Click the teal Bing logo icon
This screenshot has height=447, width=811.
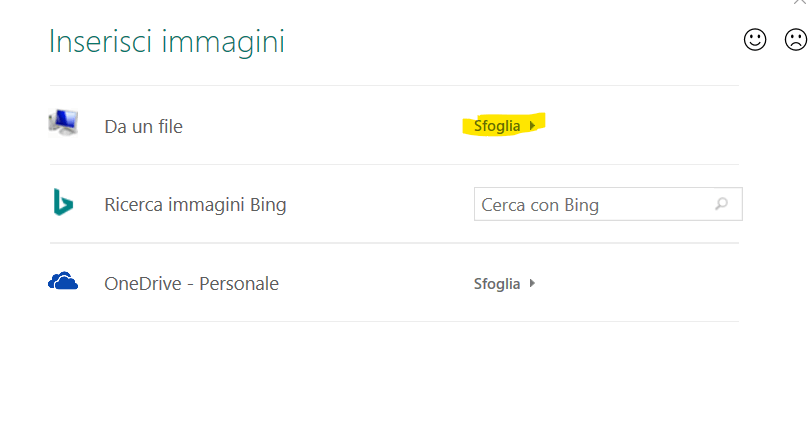[63, 202]
